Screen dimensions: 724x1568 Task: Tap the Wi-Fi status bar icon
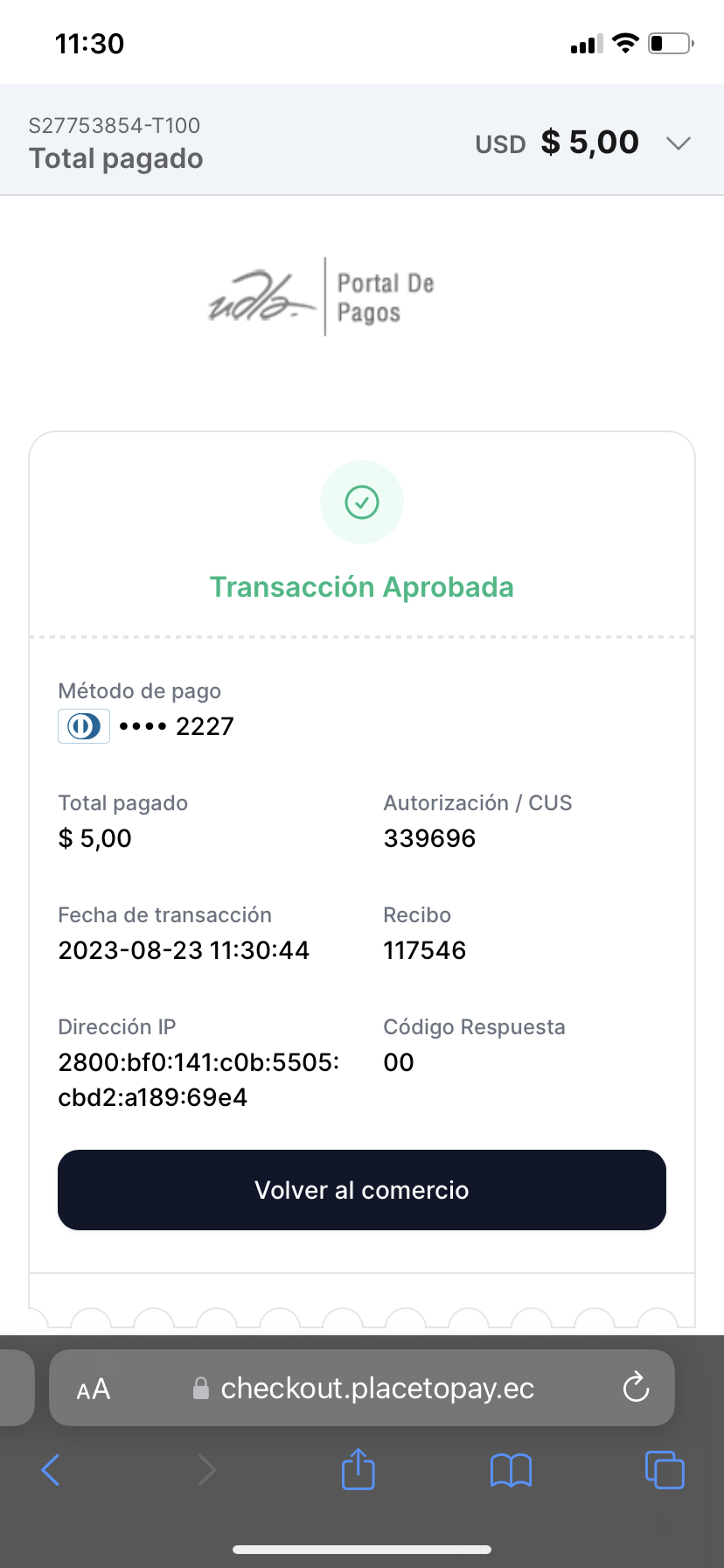(625, 43)
